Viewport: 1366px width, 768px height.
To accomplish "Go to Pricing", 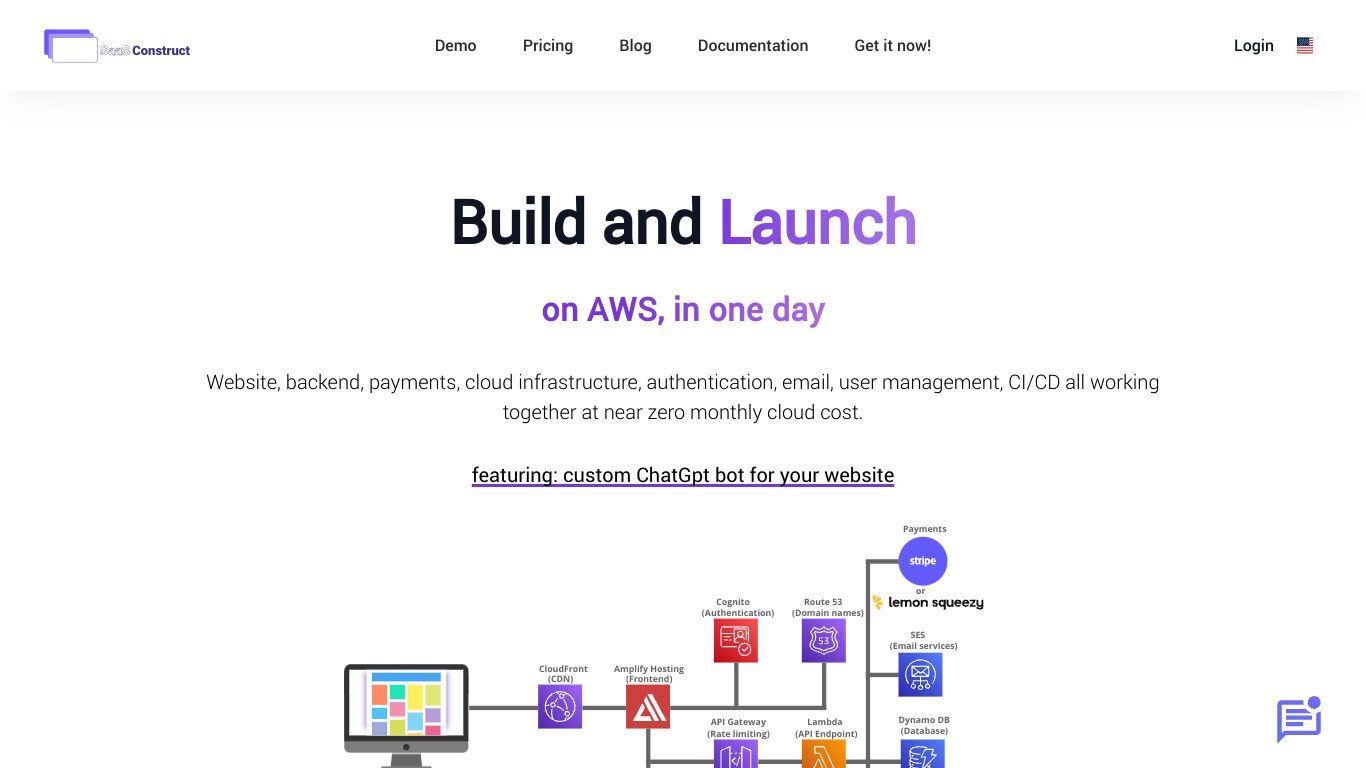I will pos(548,46).
